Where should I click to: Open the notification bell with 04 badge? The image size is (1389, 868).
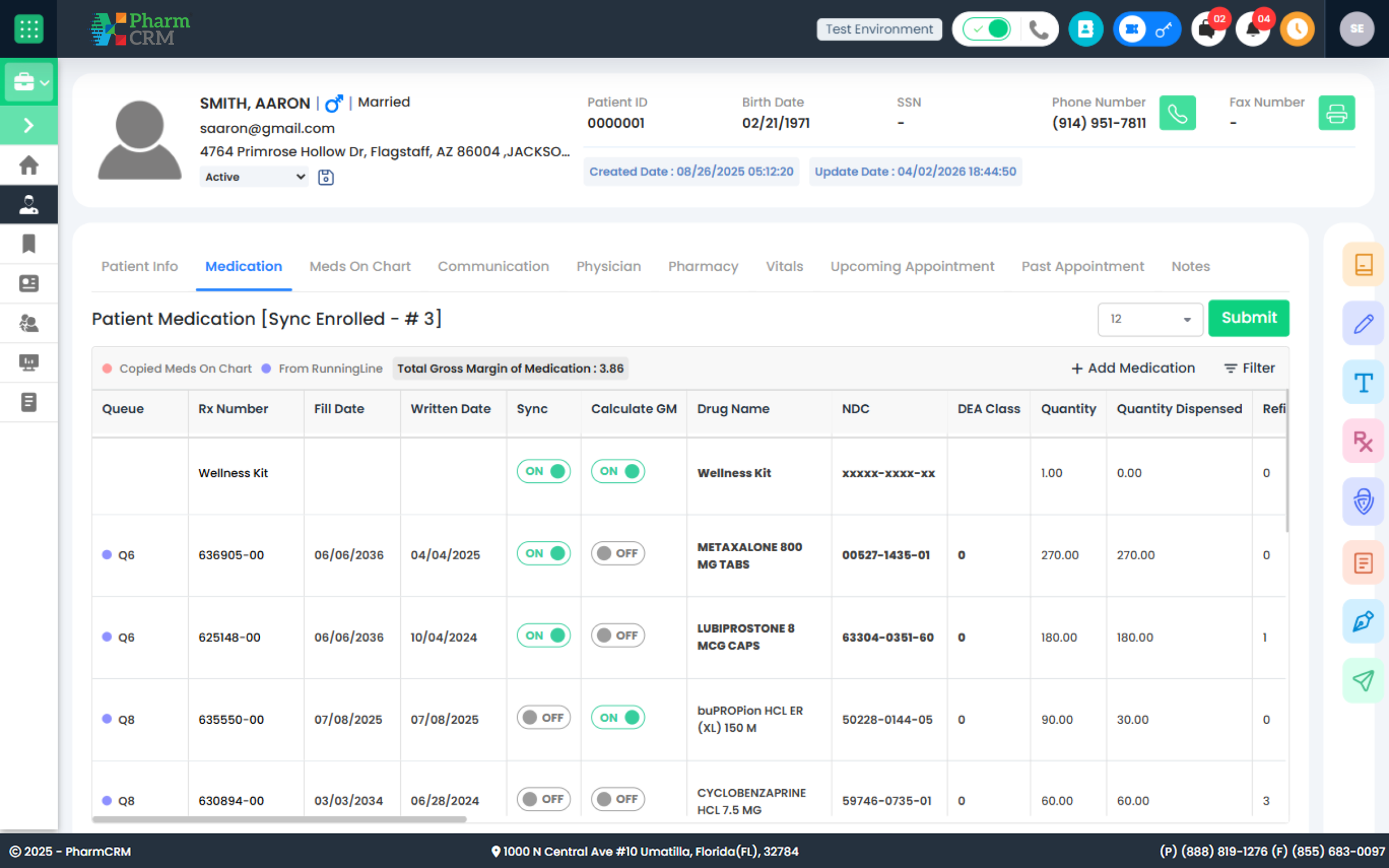[x=1252, y=29]
